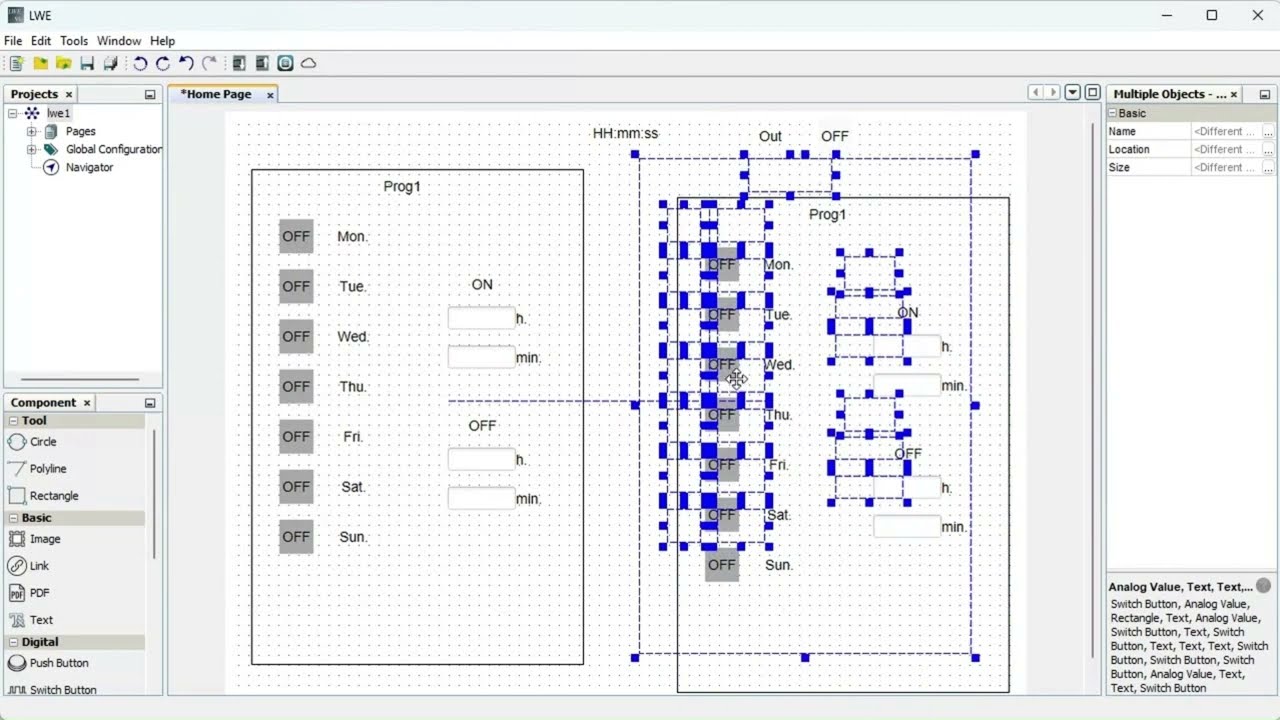Image resolution: width=1280 pixels, height=720 pixels.
Task: Toggle the left Tue. OFF switch
Action: 296,286
